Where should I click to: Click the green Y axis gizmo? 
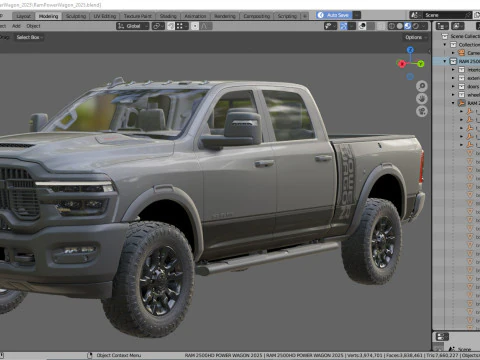point(421,63)
